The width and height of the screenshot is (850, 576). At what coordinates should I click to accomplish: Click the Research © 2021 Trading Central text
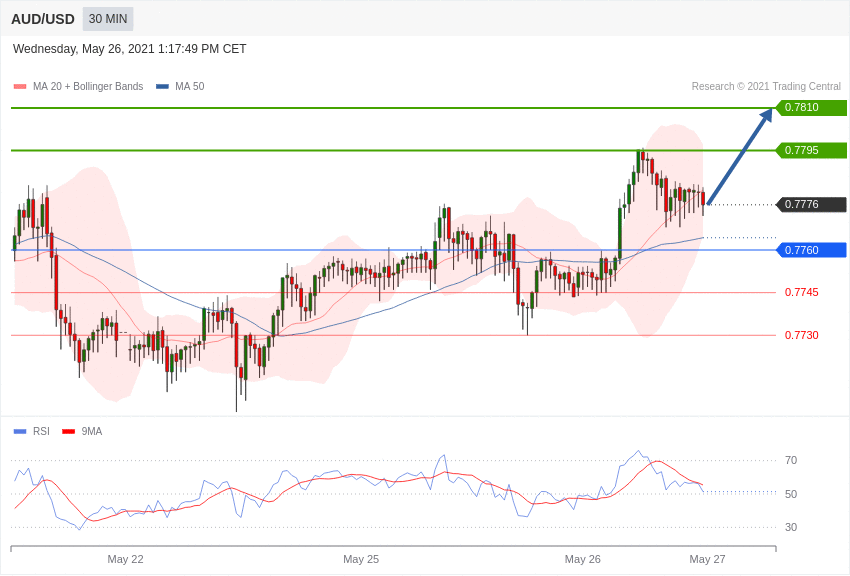click(x=766, y=87)
